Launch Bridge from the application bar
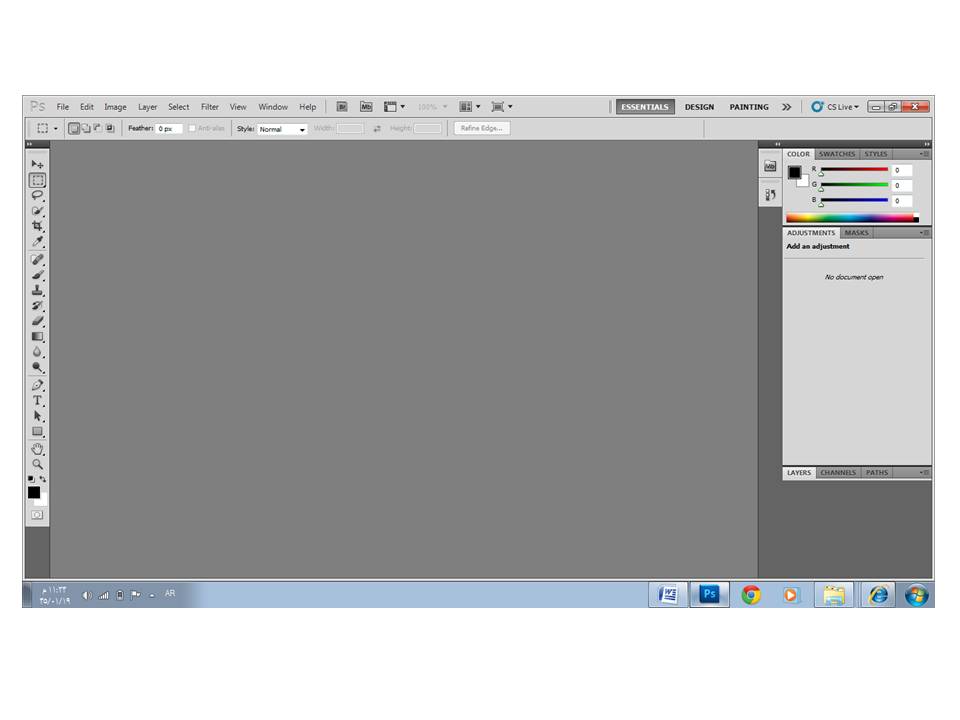This screenshot has width=960, height=720. click(342, 107)
